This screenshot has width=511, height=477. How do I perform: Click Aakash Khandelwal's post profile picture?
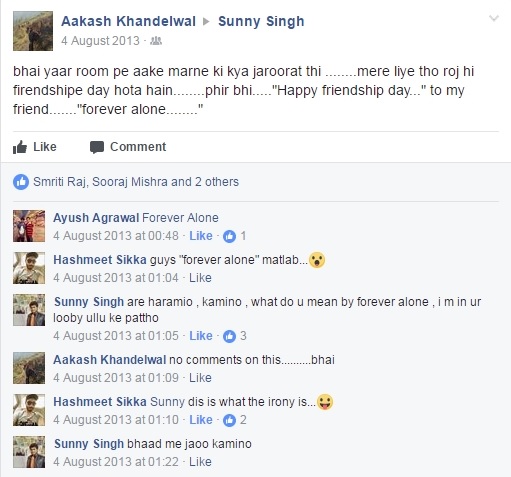(33, 31)
